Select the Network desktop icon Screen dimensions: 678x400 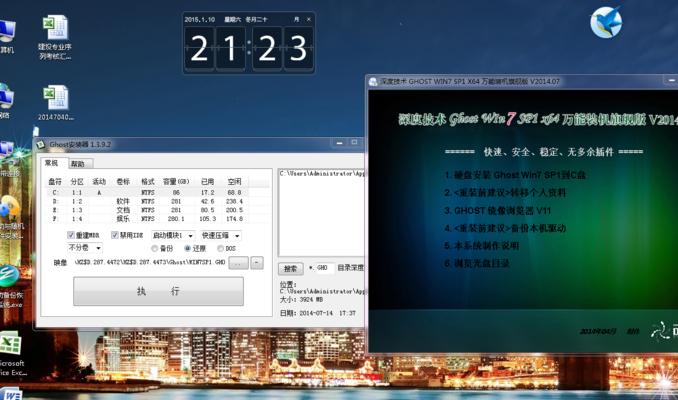pyautogui.click(x=6, y=101)
